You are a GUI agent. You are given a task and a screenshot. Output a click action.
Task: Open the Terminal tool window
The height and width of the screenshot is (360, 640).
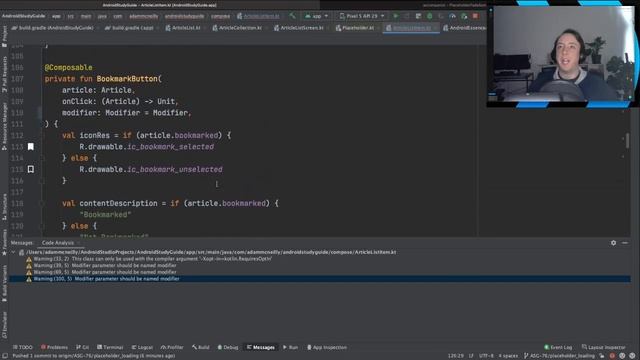(110, 347)
